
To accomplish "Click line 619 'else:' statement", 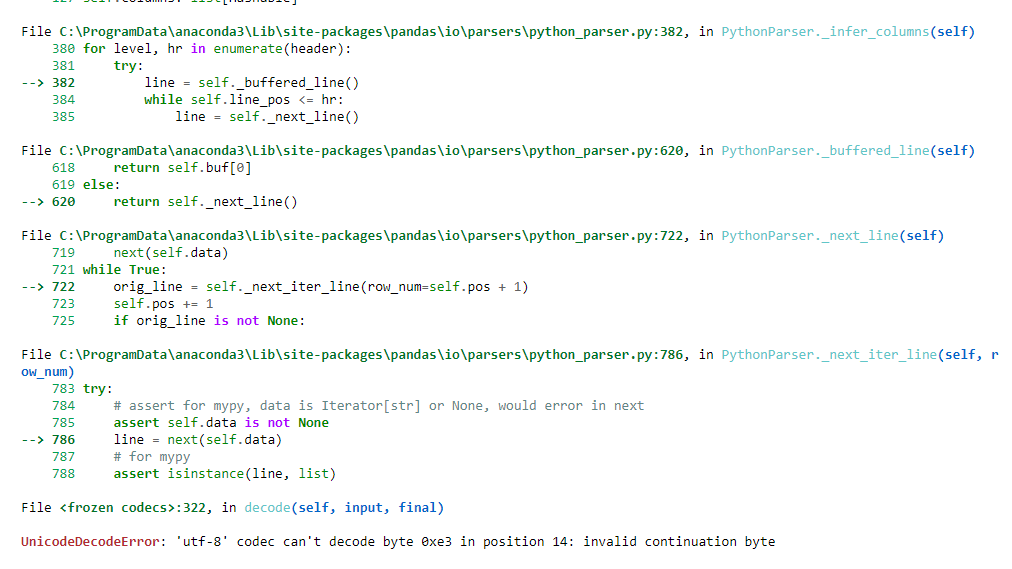I will [101, 185].
